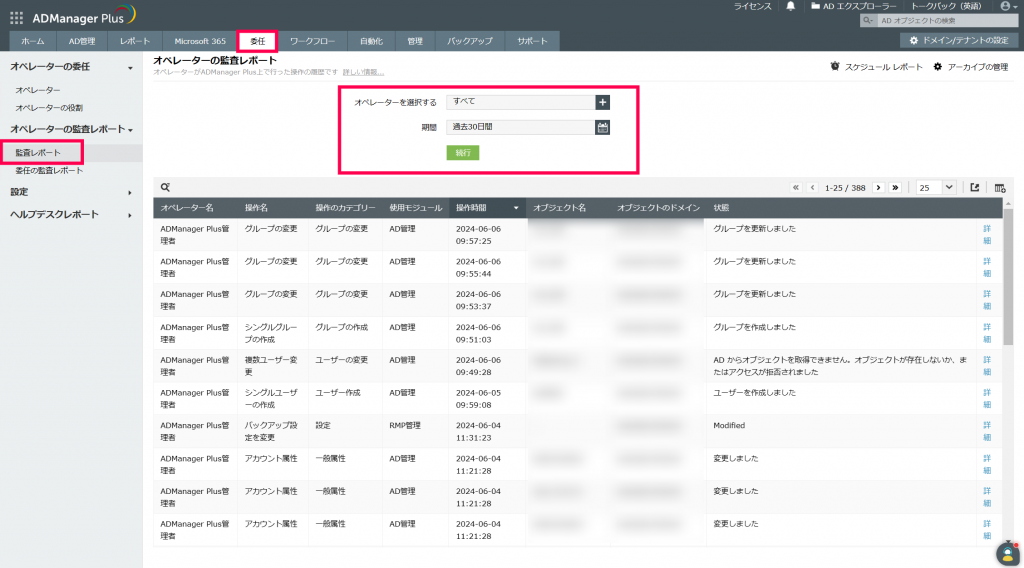Open the rows-per-page dropdown showing 25

point(936,188)
